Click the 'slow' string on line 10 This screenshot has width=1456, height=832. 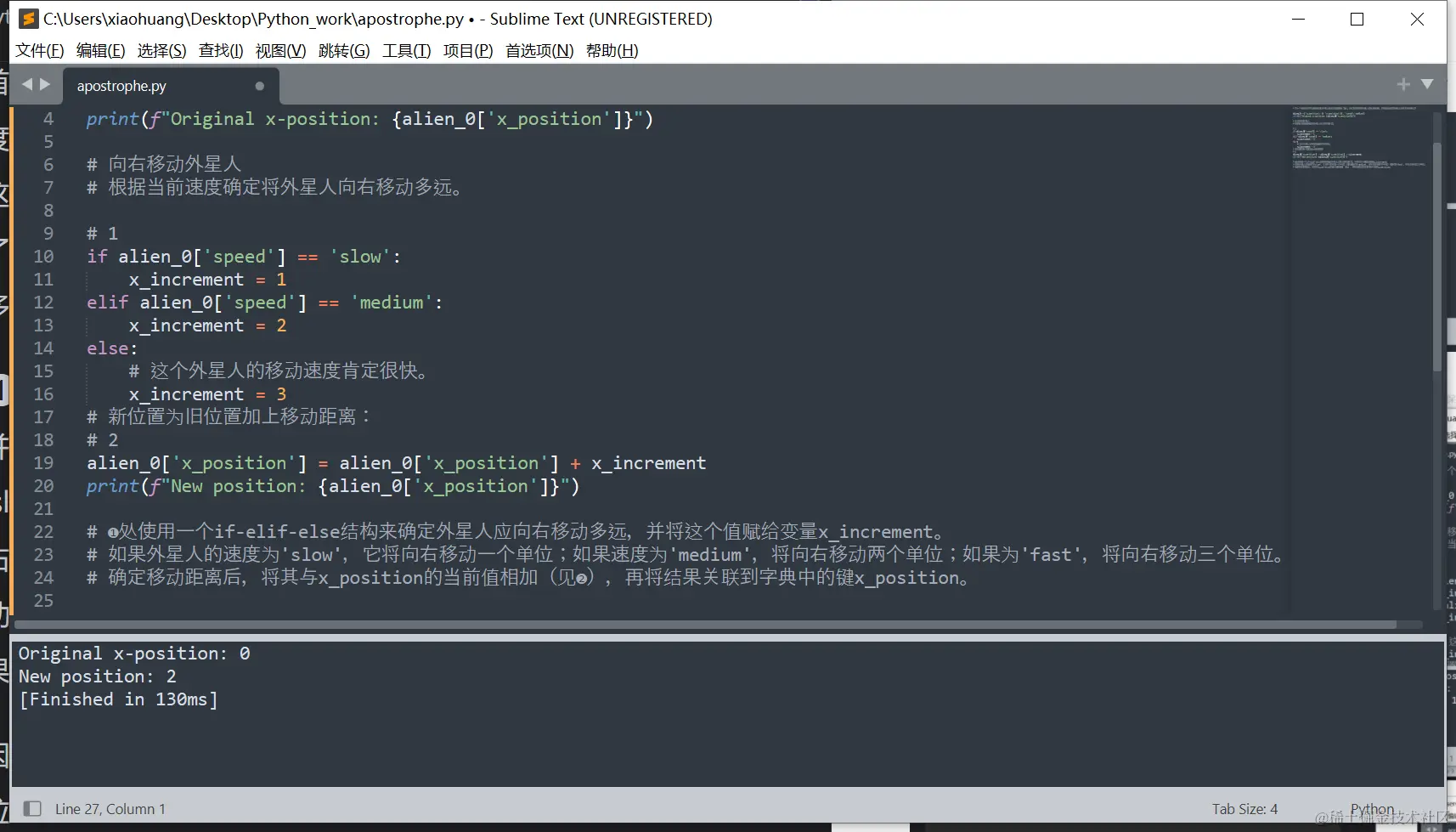360,257
